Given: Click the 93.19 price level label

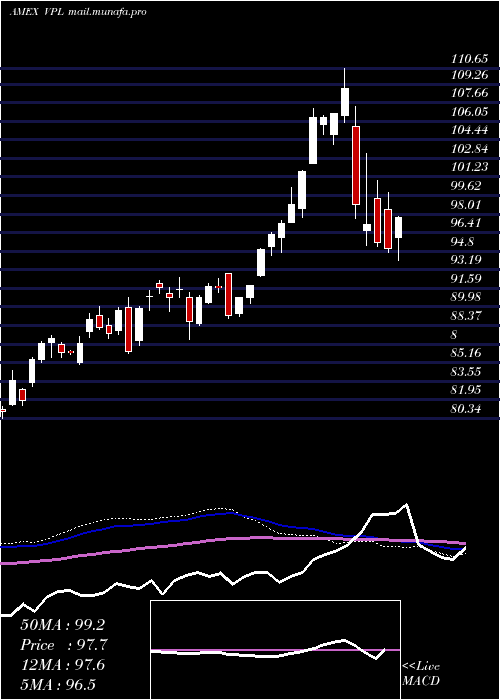Looking at the screenshot, I should pos(467,260).
